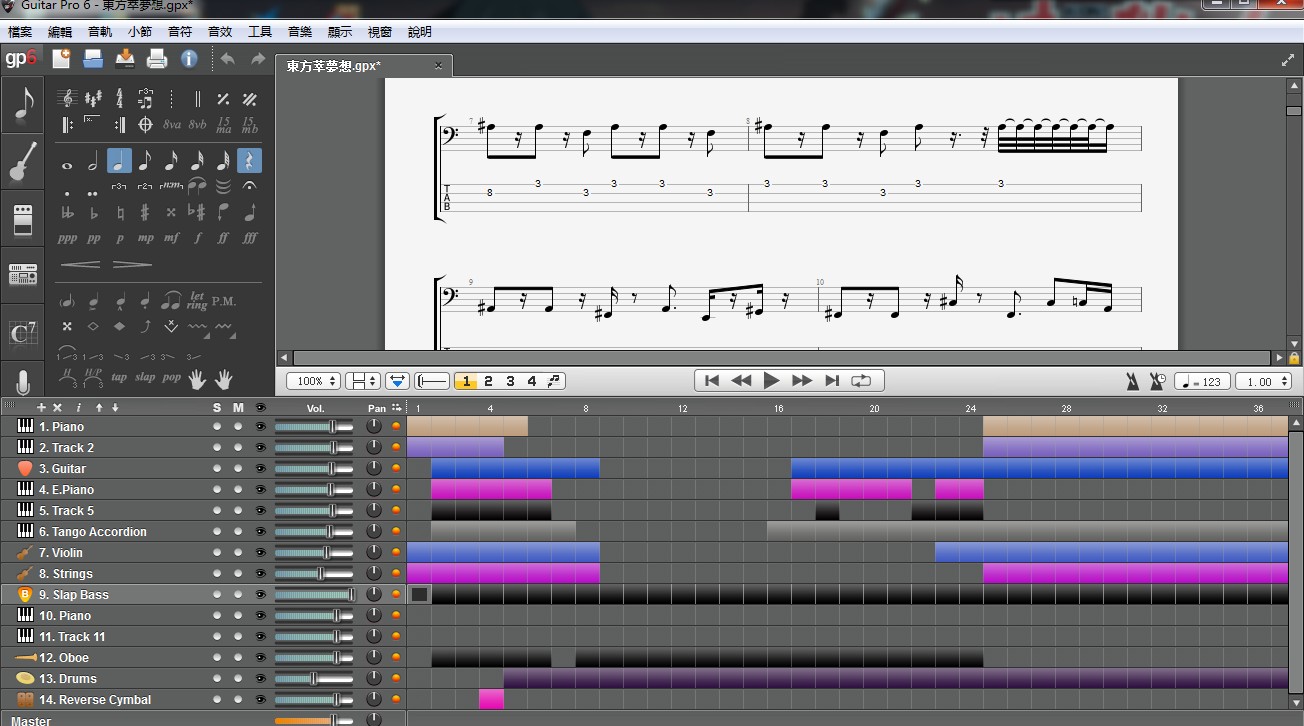Open the 檔案 menu
The width and height of the screenshot is (1304, 726).
coord(20,32)
